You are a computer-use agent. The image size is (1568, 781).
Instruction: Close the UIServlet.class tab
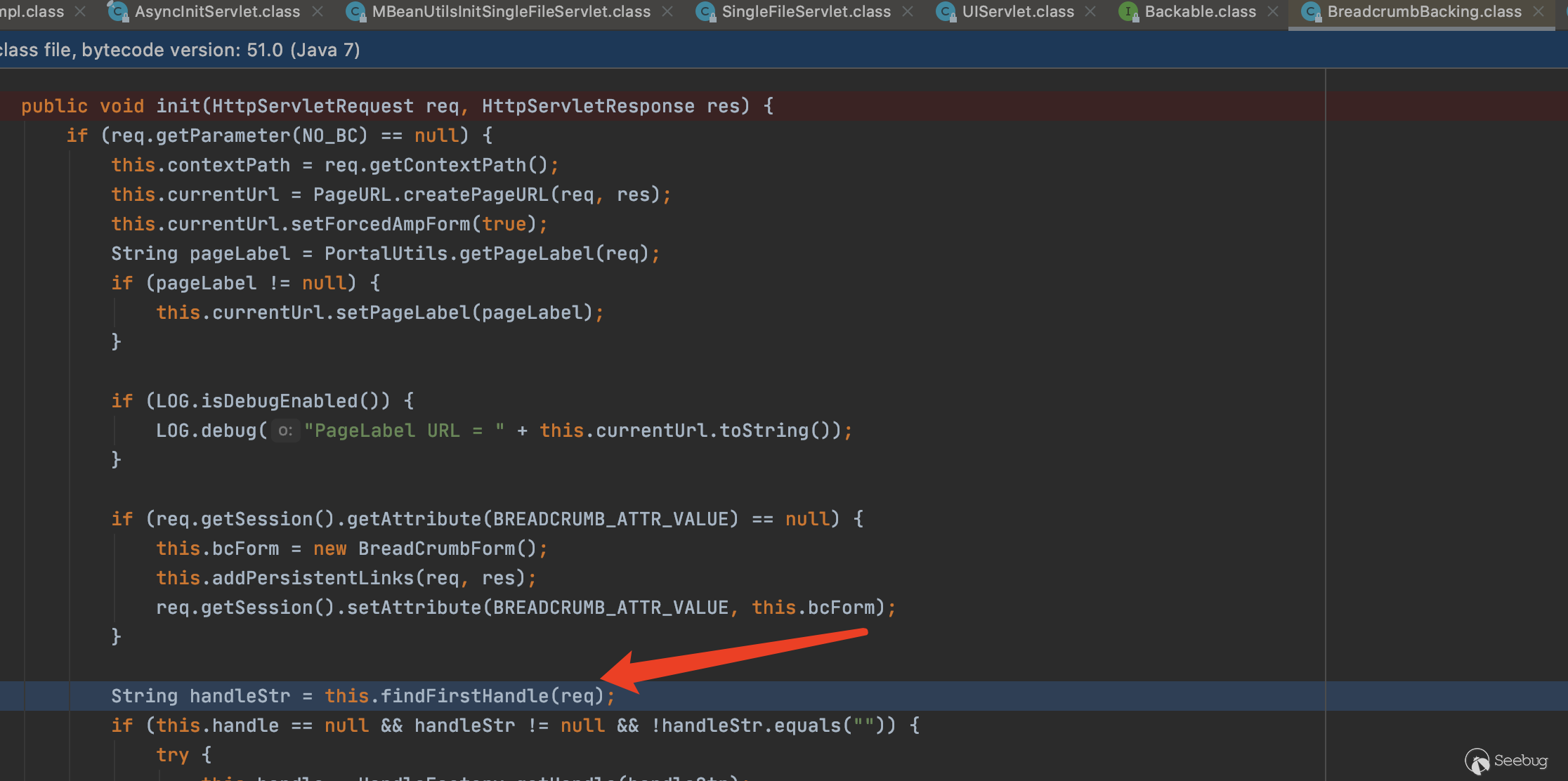[1090, 11]
